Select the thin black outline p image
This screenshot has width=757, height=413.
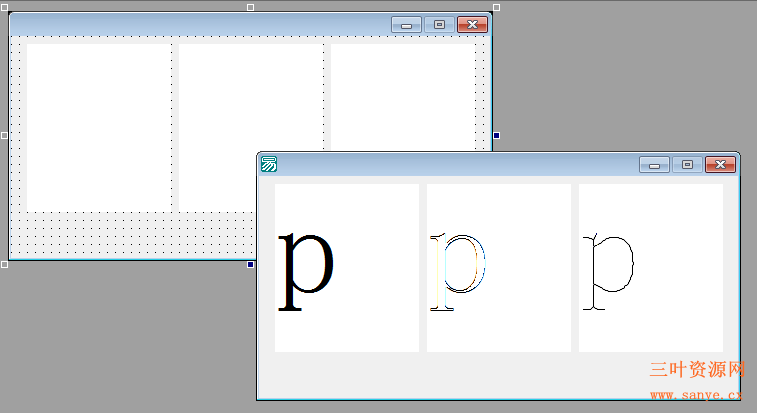pyautogui.click(x=650, y=267)
